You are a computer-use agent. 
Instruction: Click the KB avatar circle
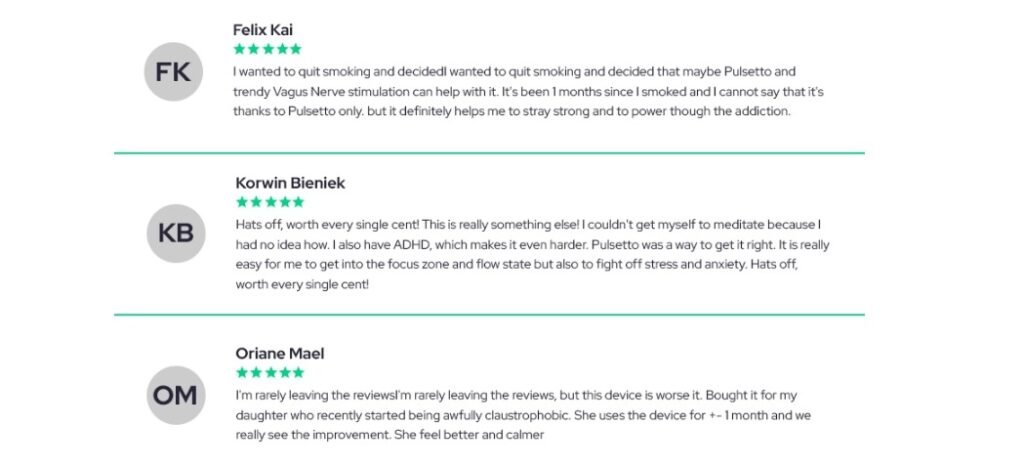(x=176, y=232)
